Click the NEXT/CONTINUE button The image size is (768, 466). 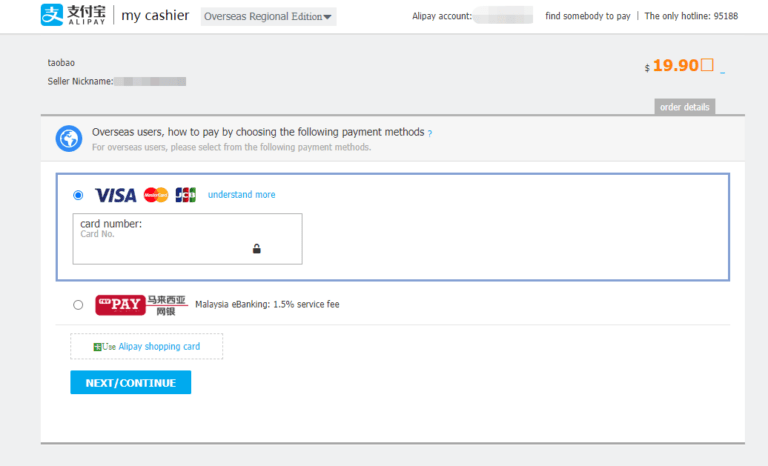[x=131, y=382]
